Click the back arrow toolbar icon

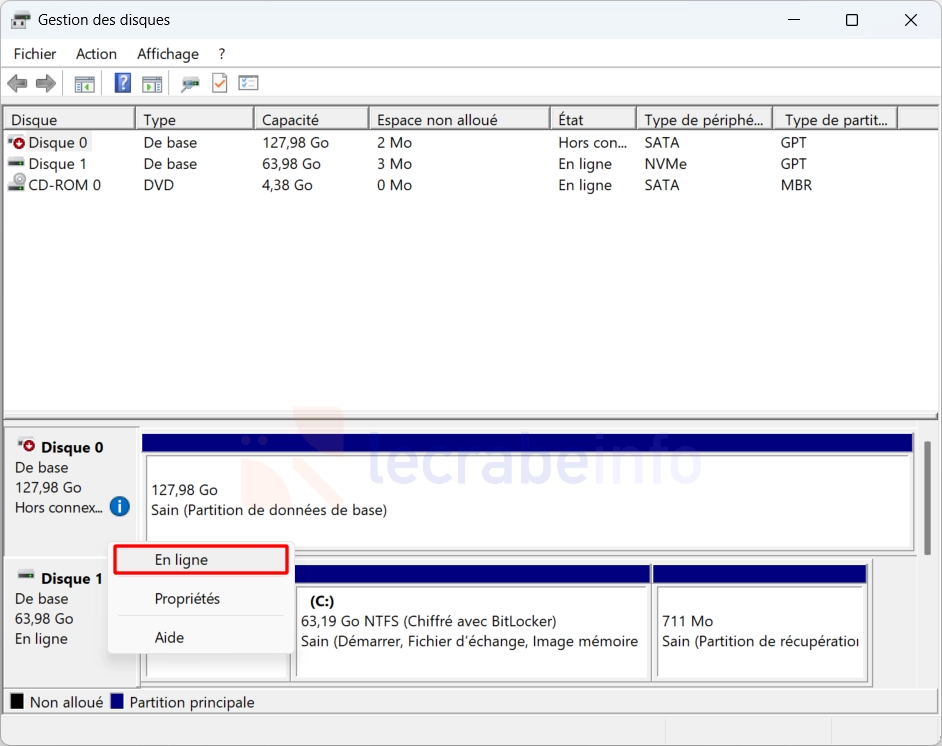[x=17, y=84]
